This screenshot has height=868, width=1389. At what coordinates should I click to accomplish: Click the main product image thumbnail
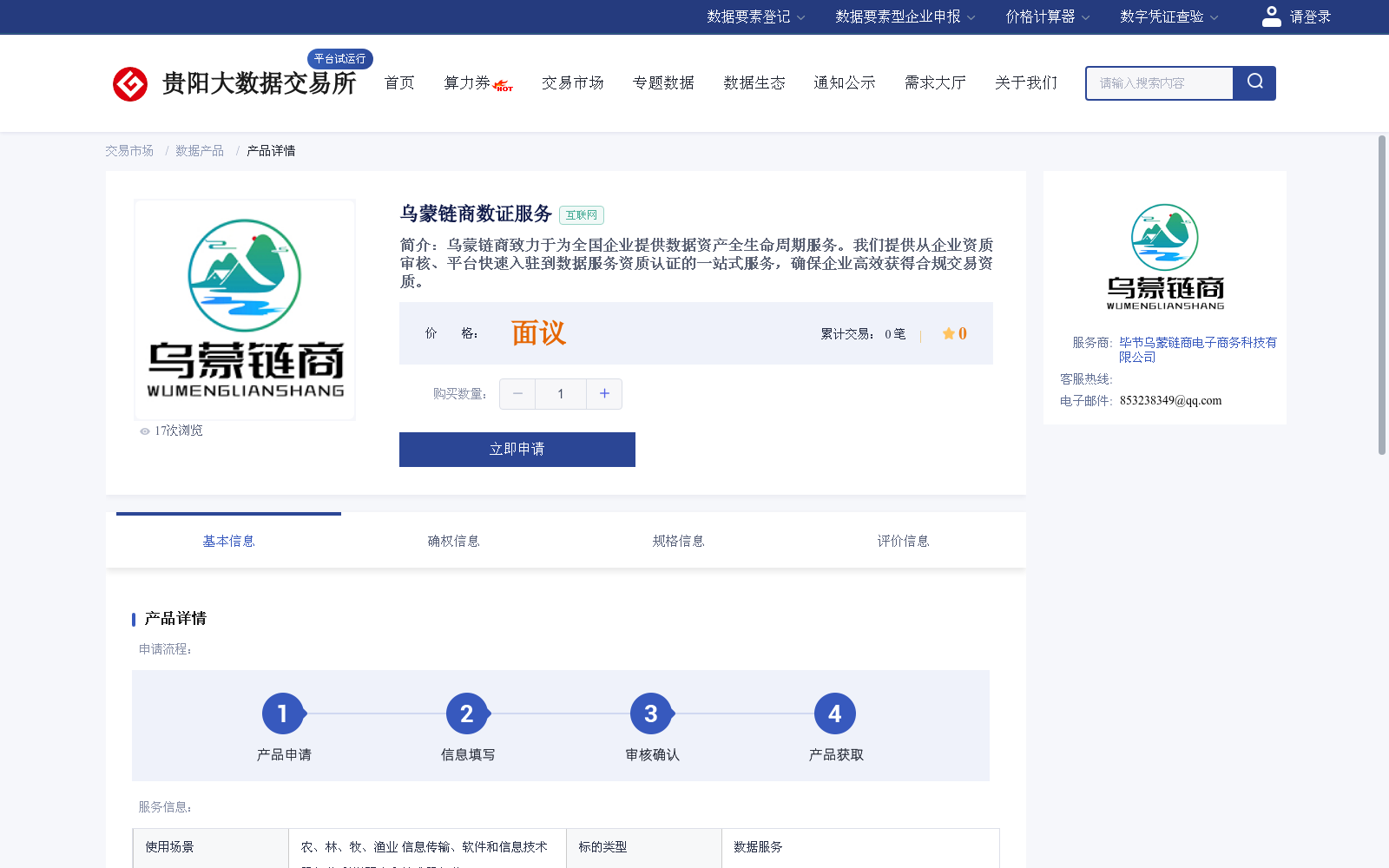click(x=245, y=310)
